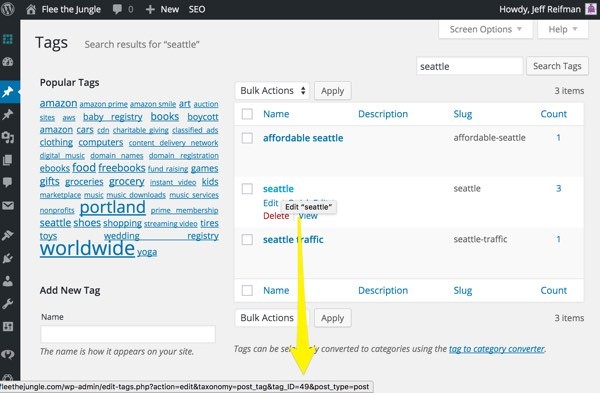The height and width of the screenshot is (393, 600).
Task: Click the amazon prime popular tag
Action: pos(103,104)
